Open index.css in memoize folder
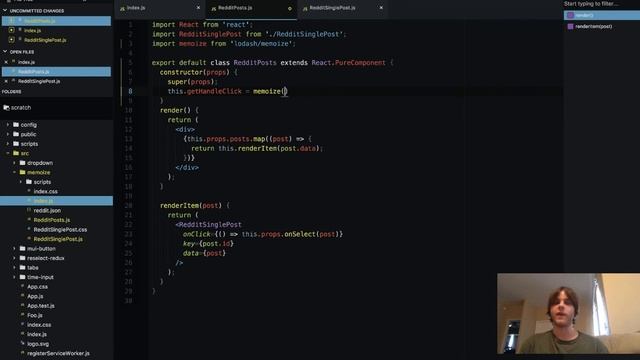This screenshot has width=640, height=360. [46, 191]
